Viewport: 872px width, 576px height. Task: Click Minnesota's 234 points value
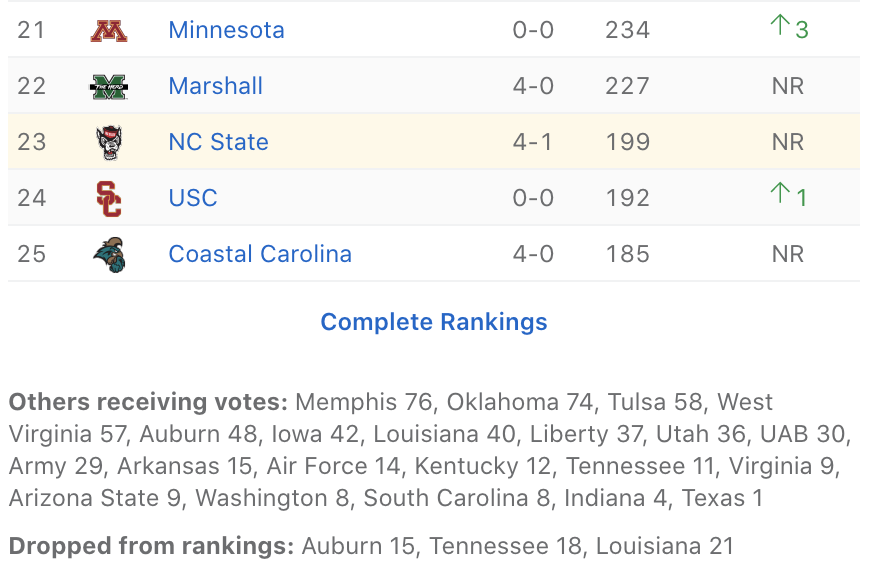pos(627,30)
